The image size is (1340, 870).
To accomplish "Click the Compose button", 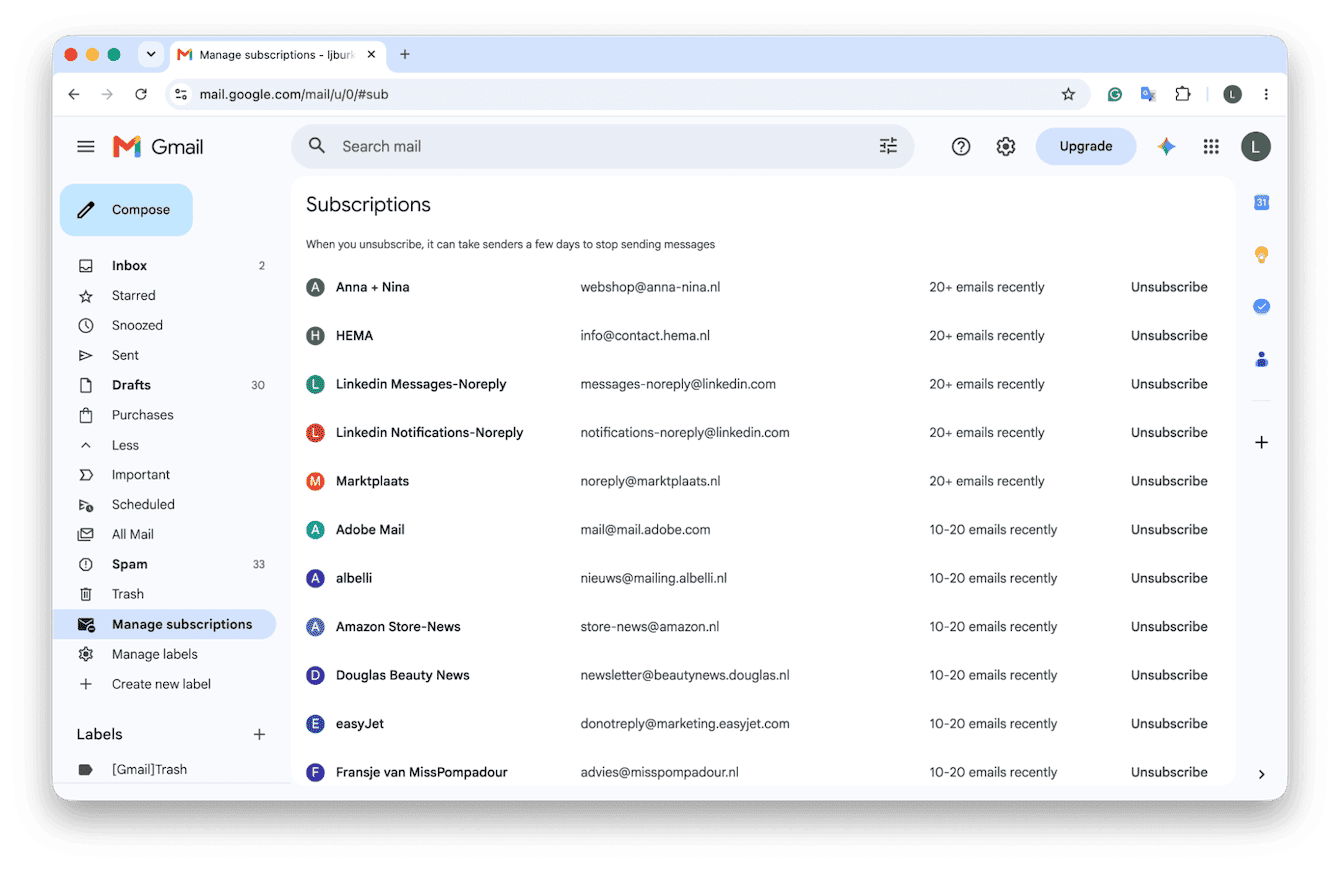I will tap(126, 210).
